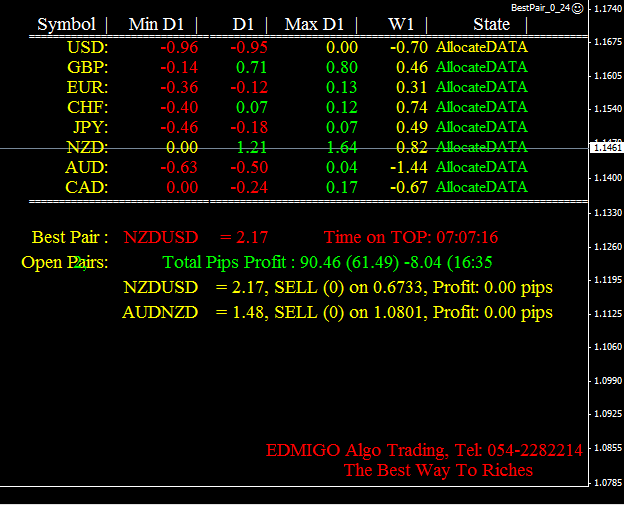Click the 1.0785 price scale label
624x505 pixels.
click(x=607, y=483)
